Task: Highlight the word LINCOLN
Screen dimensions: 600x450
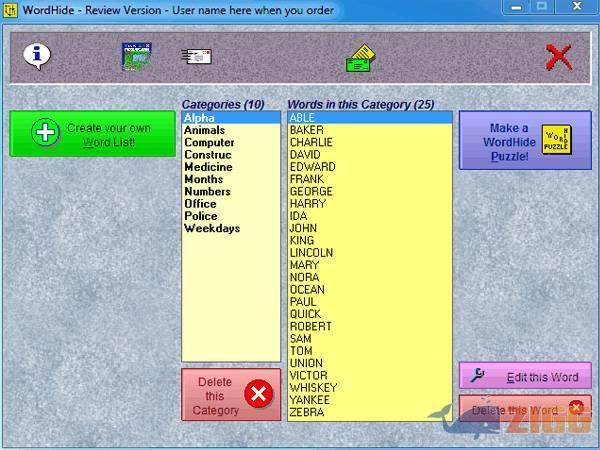Action: tap(311, 253)
